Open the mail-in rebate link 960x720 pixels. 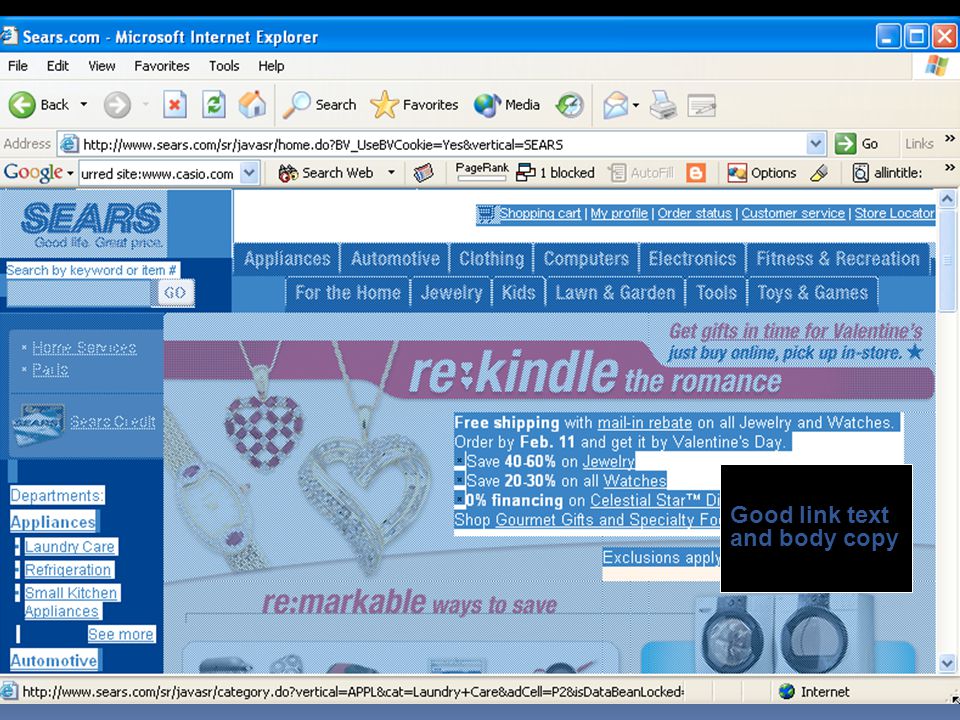click(x=645, y=422)
